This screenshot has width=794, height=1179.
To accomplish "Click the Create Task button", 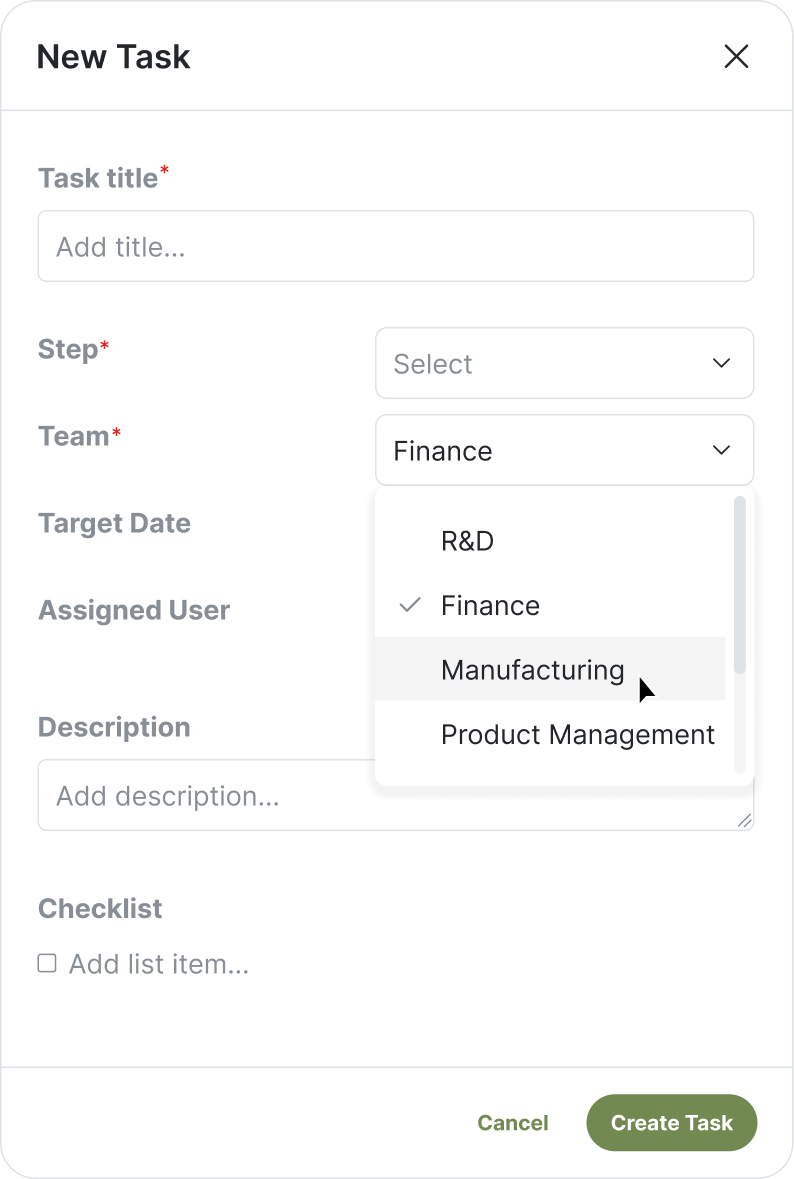I will tap(671, 1123).
